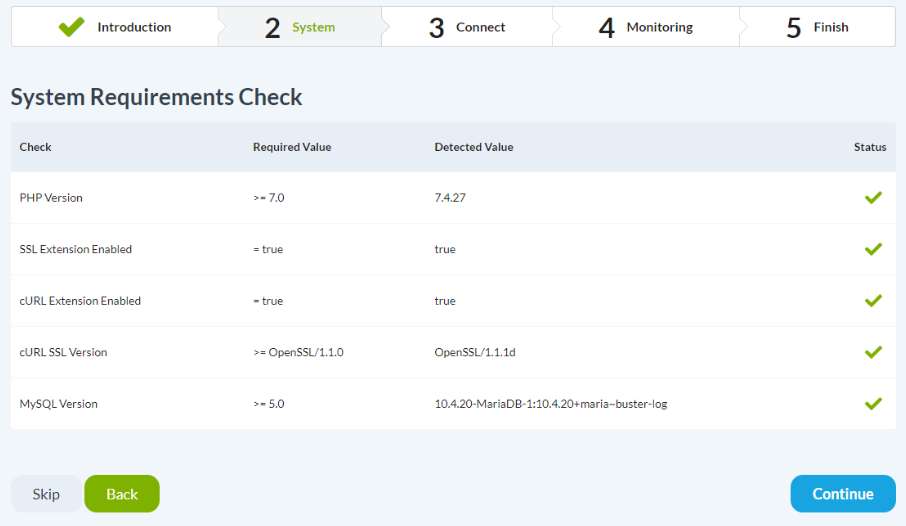Screen dimensions: 906x526
Task: Click the blue Continue button
Action: tap(842, 494)
